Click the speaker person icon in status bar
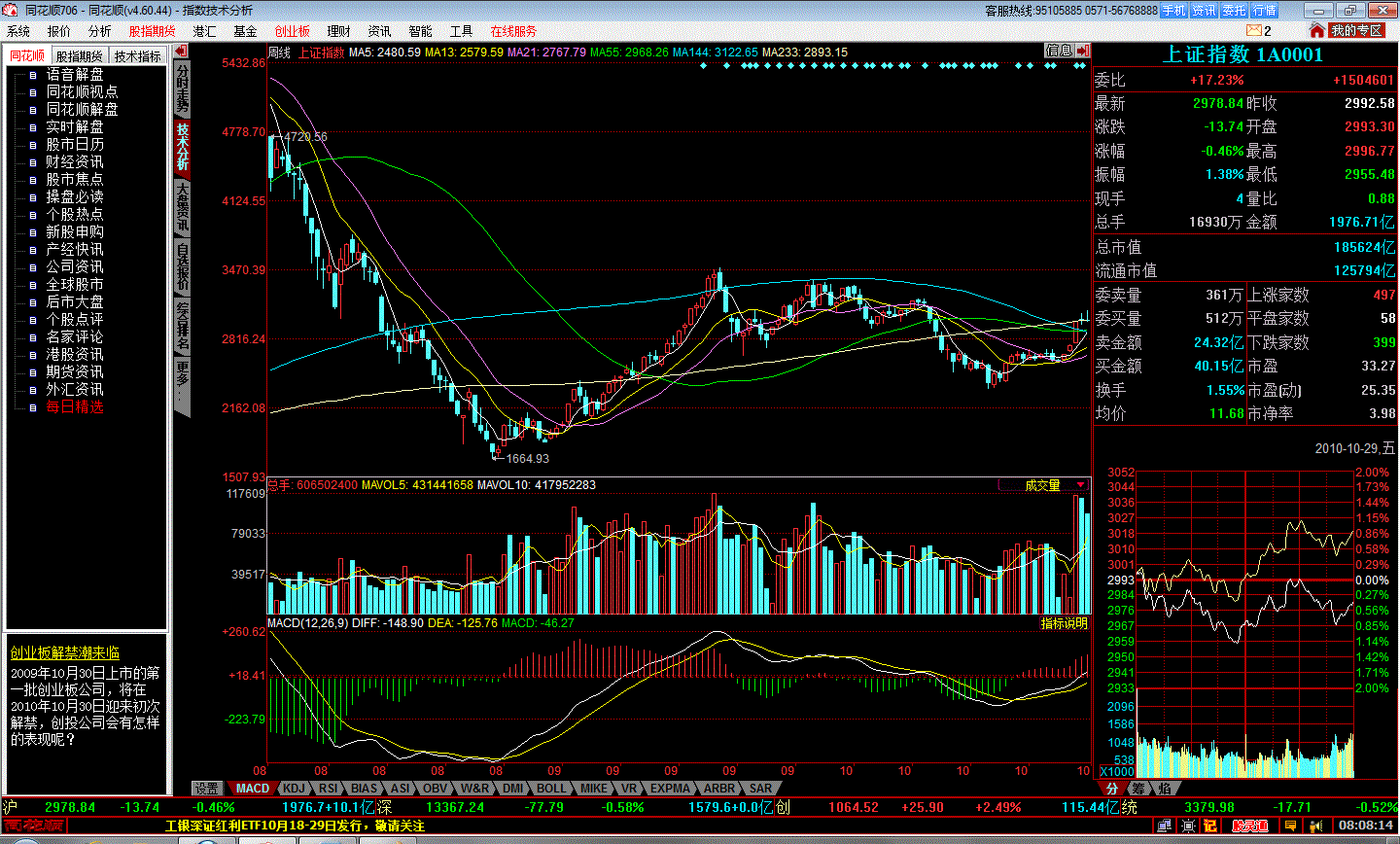1400x844 pixels. pos(1314,826)
